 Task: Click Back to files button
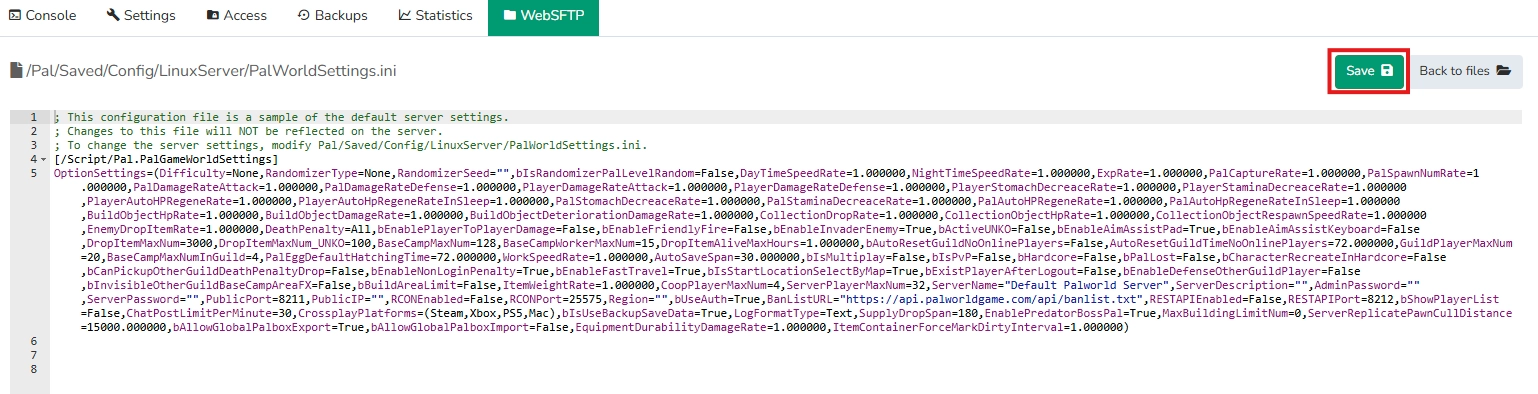point(1465,71)
